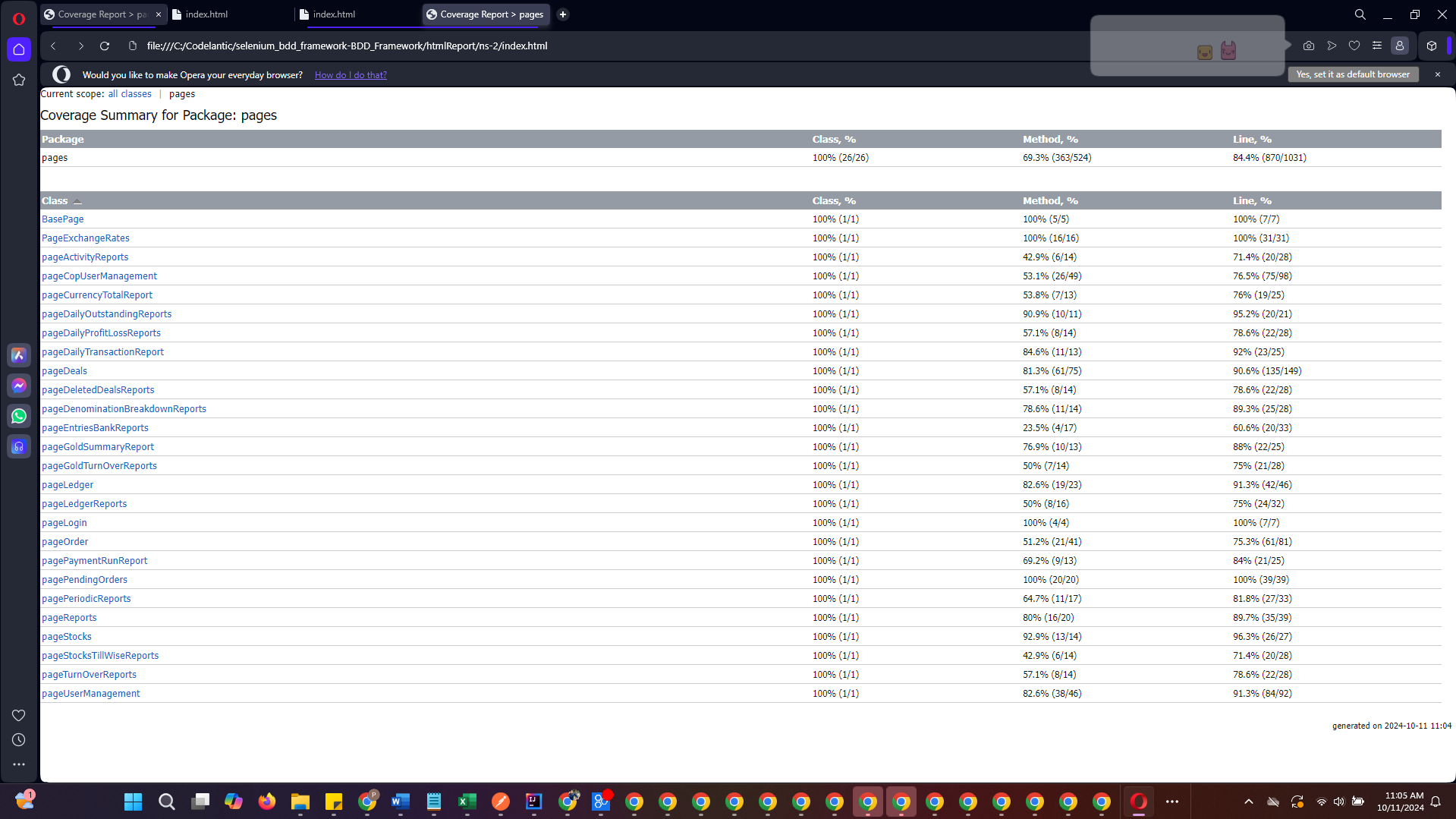Close the first Coverage Report tab
This screenshot has height=819, width=1456.
(x=159, y=14)
